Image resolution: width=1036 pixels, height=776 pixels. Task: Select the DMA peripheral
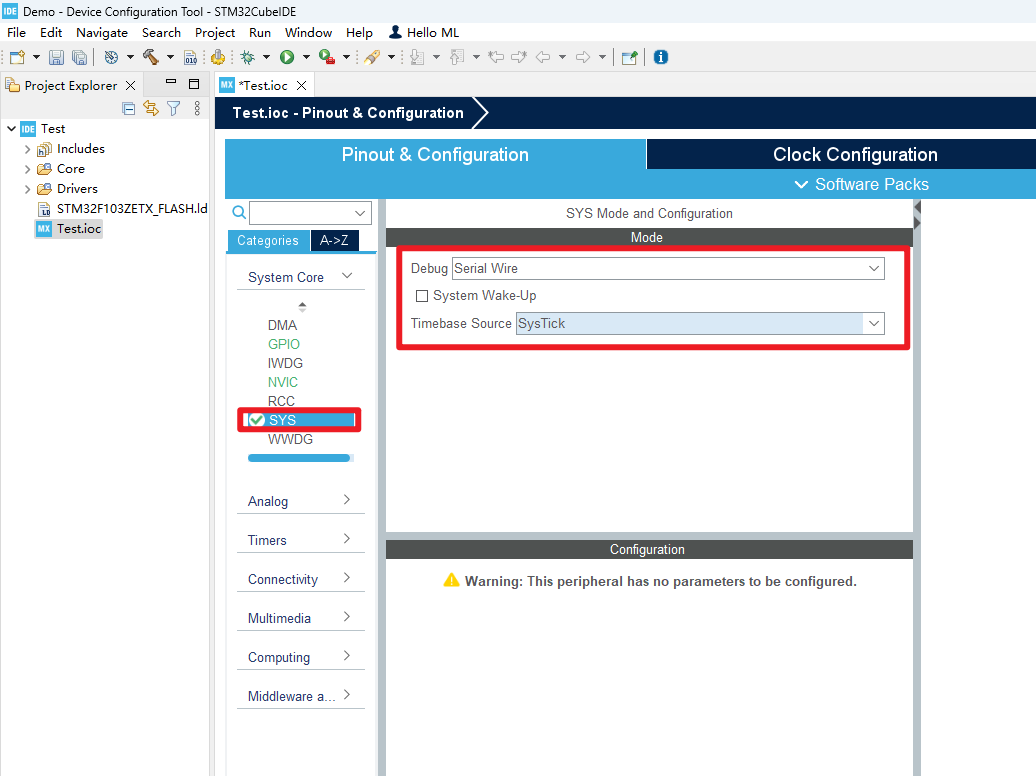282,325
